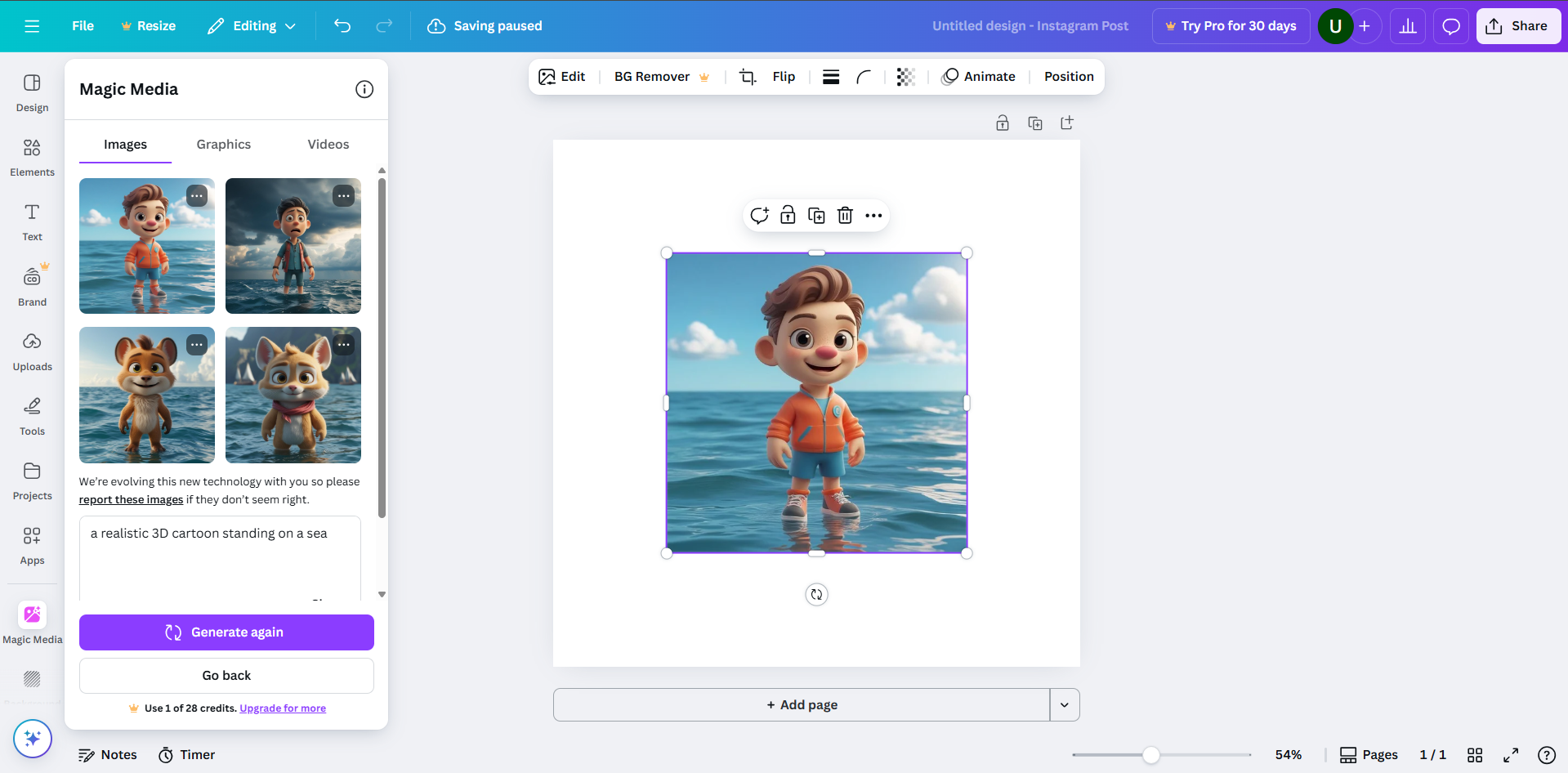This screenshot has height=773, width=1568.
Task: Adjust the zoom slider at bottom
Action: 1151,754
